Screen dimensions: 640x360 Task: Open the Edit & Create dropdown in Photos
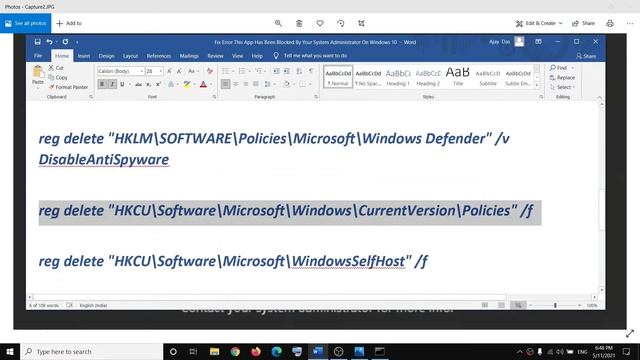click(539, 23)
